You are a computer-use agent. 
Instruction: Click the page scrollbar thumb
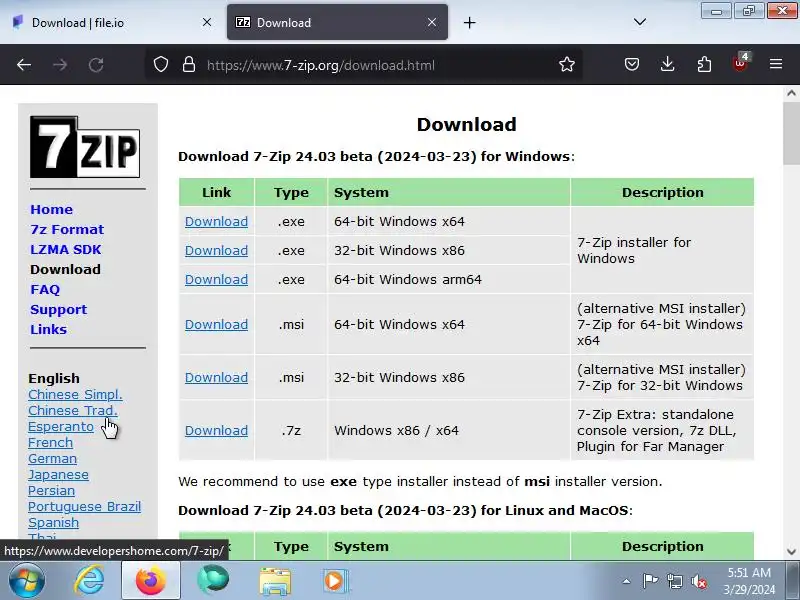tap(791, 134)
